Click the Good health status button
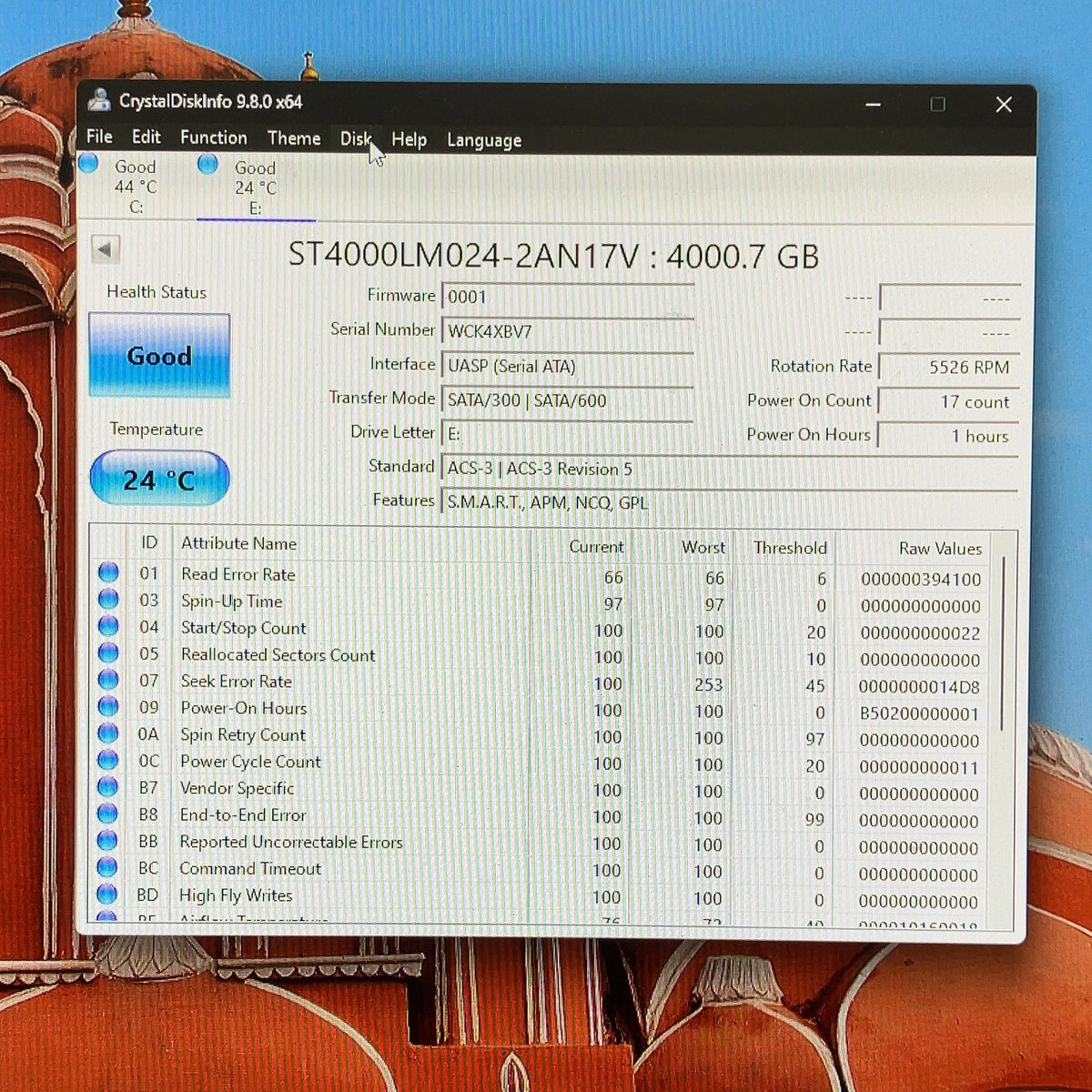The height and width of the screenshot is (1092, 1092). (159, 356)
